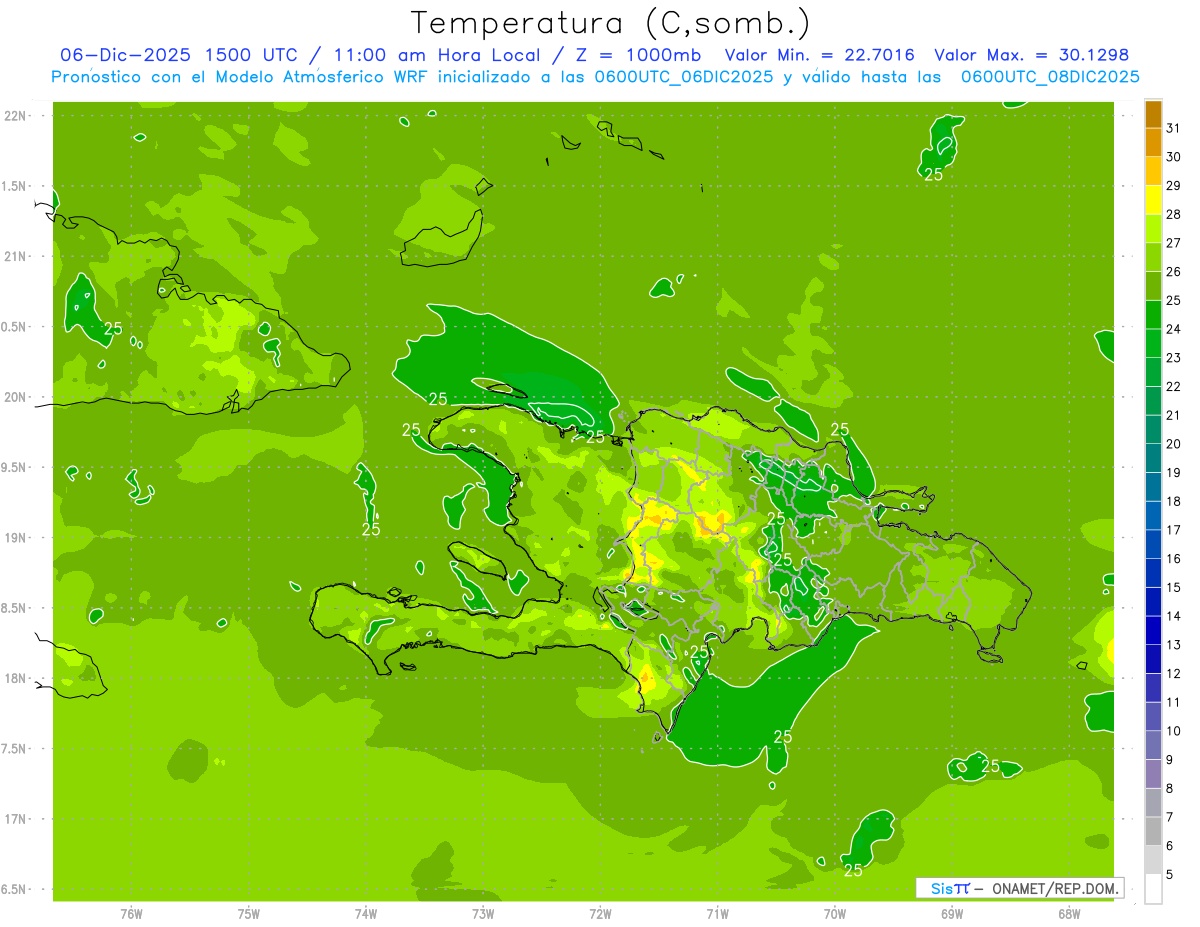Click the color scale value '26'
Image resolution: width=1200 pixels, height=927 pixels.
click(x=1174, y=272)
